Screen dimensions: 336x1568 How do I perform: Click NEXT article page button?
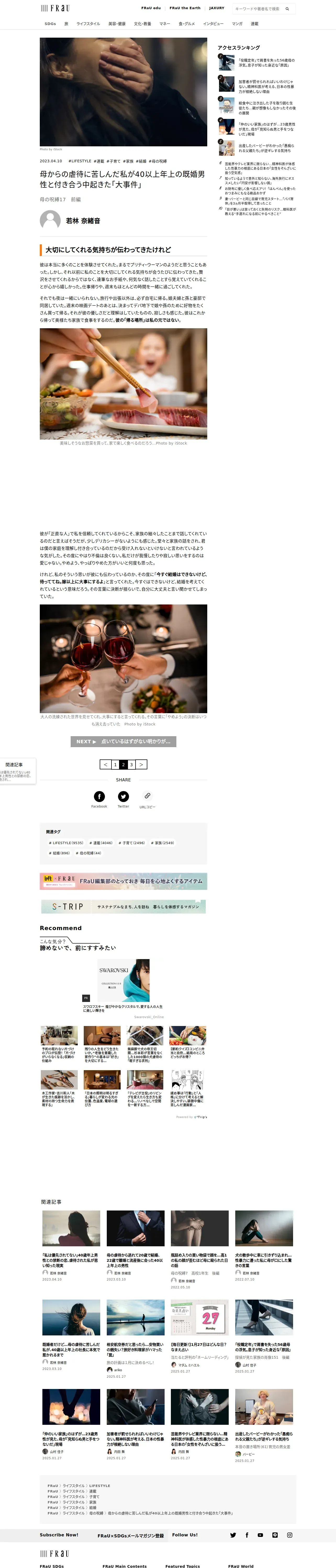pyautogui.click(x=123, y=741)
